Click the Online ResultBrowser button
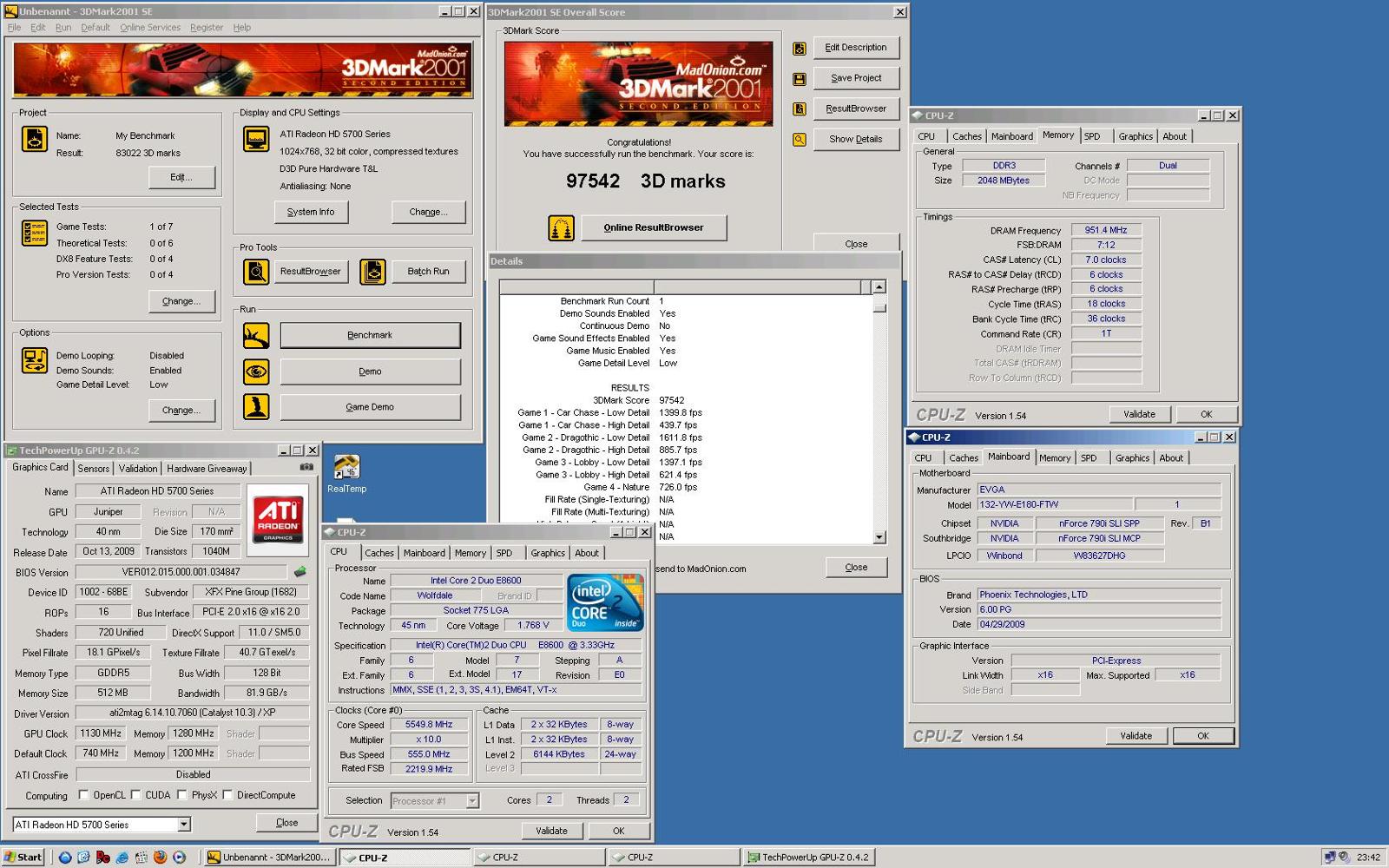The image size is (1389, 868). point(654,227)
